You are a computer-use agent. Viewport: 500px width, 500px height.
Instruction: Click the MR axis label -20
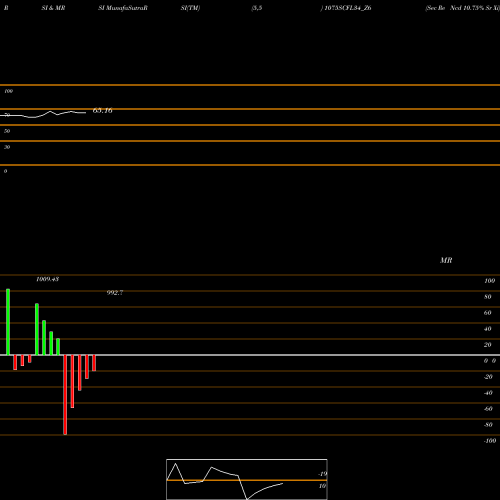(488, 377)
